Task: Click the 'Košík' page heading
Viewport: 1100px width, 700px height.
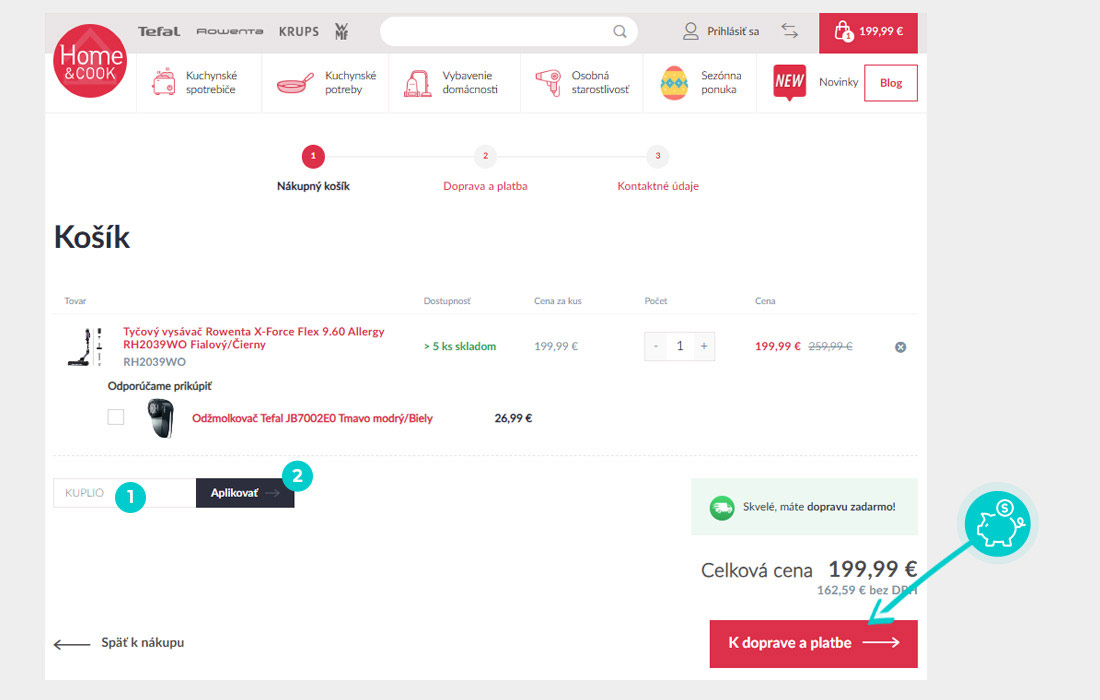Action: tap(92, 237)
